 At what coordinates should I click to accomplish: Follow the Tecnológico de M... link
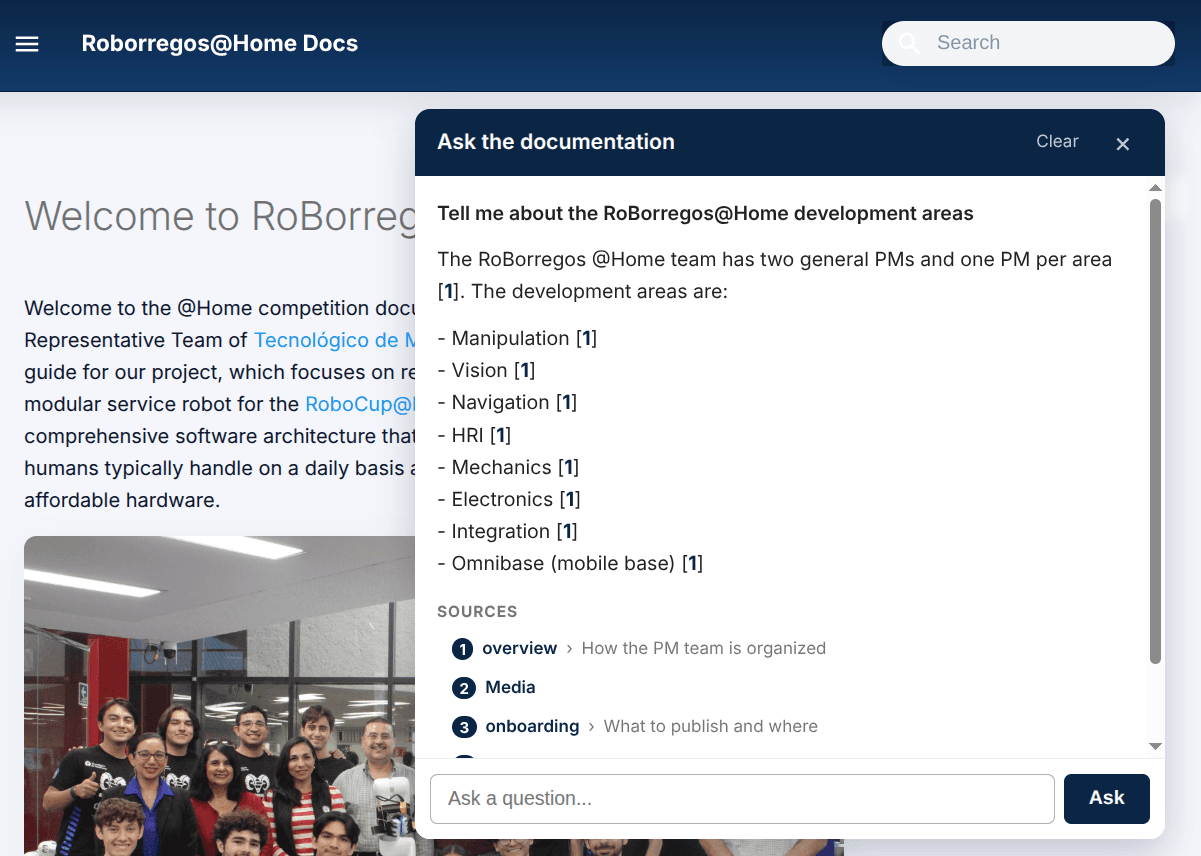334,340
